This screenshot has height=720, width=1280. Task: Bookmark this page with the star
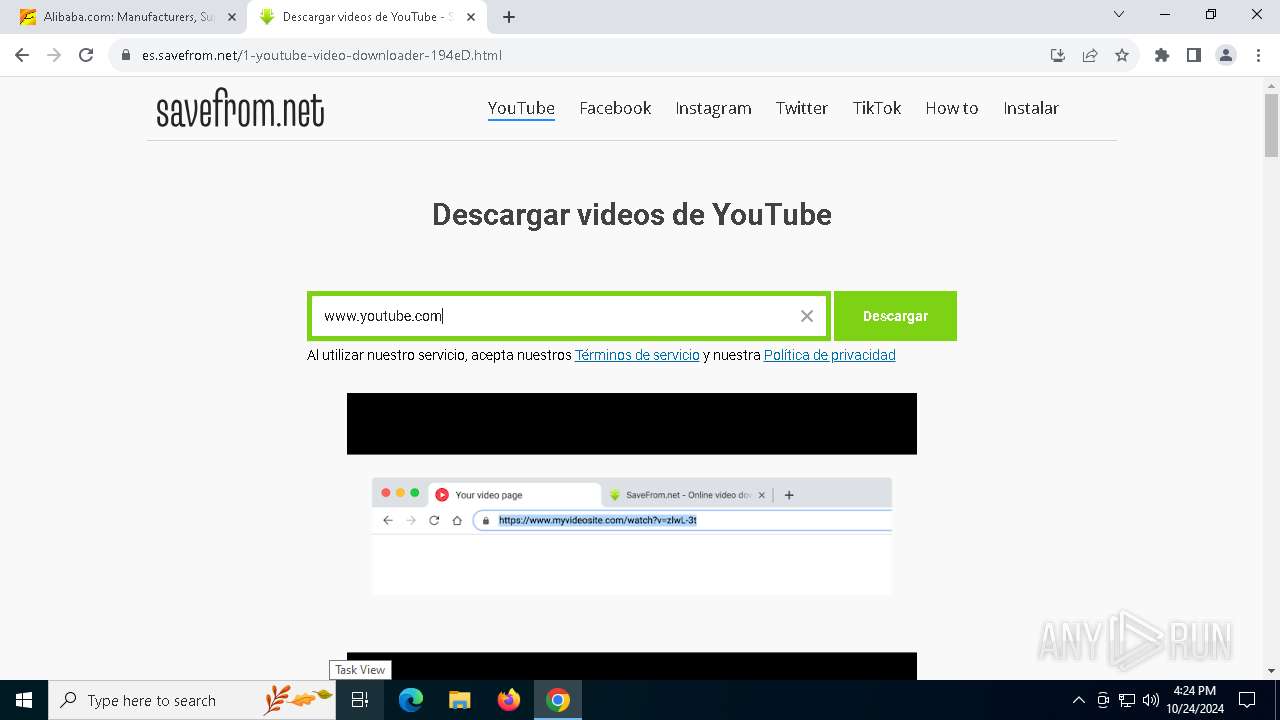coord(1122,55)
